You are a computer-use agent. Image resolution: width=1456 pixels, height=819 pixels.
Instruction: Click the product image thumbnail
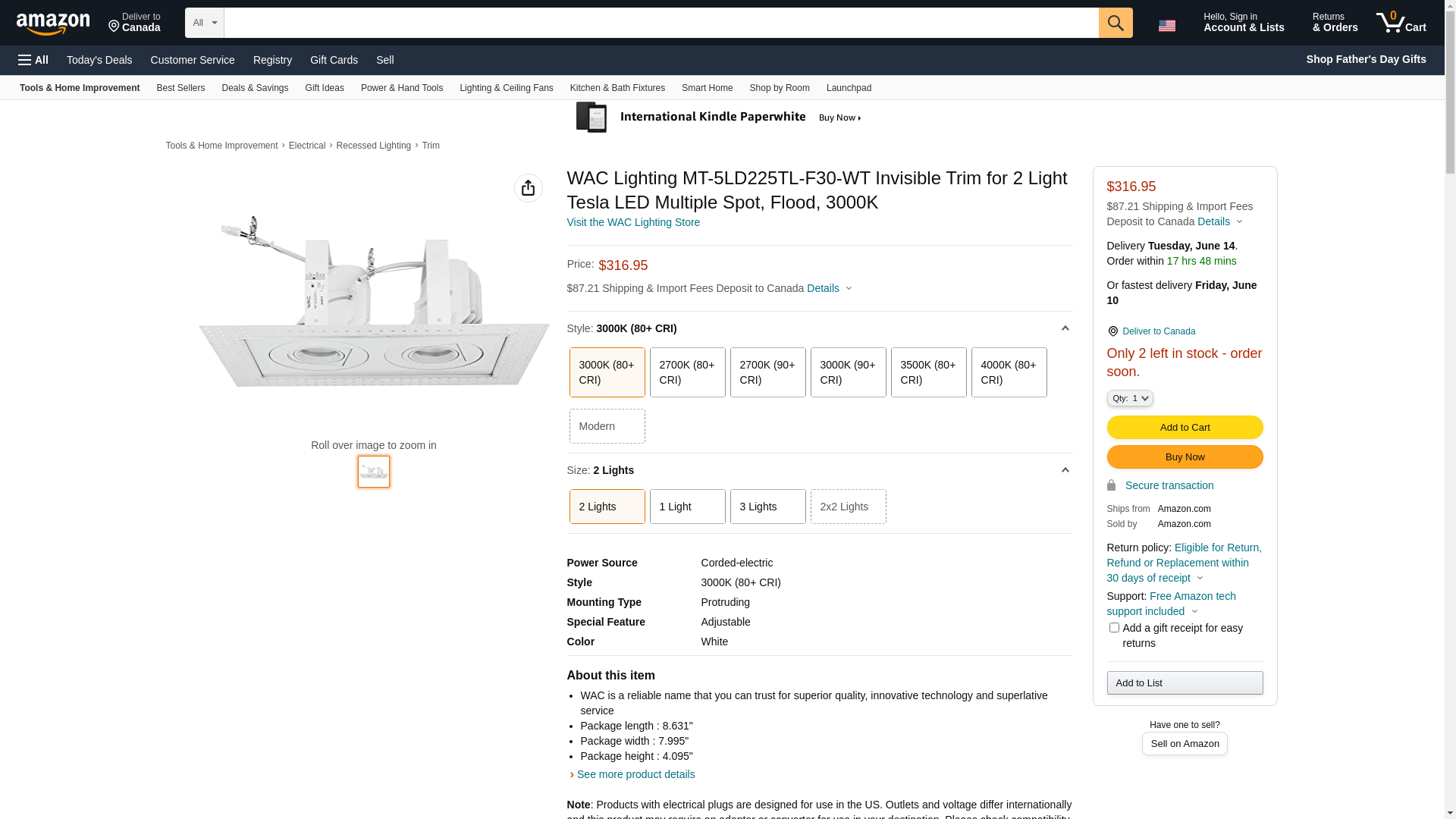374,472
